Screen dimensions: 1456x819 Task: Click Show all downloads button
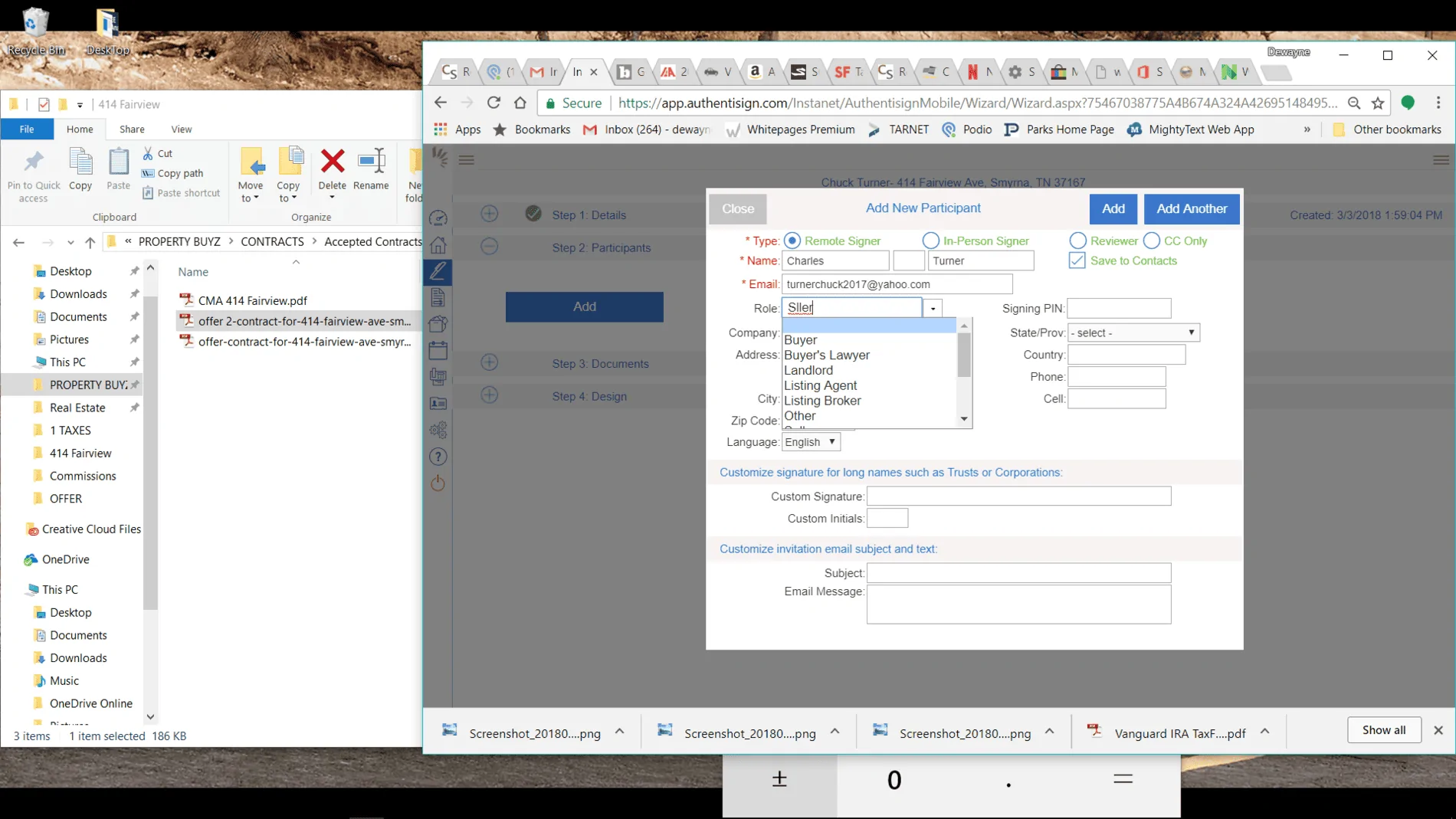tap(1384, 729)
